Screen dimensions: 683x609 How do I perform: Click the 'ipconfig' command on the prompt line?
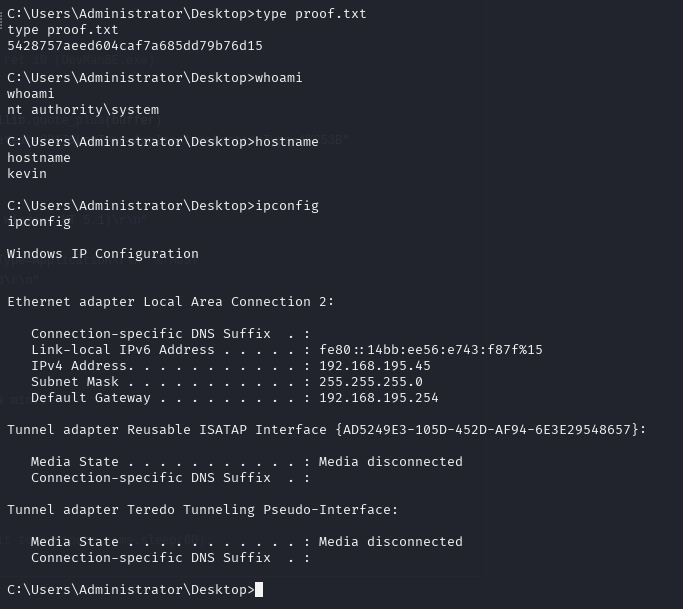click(287, 206)
